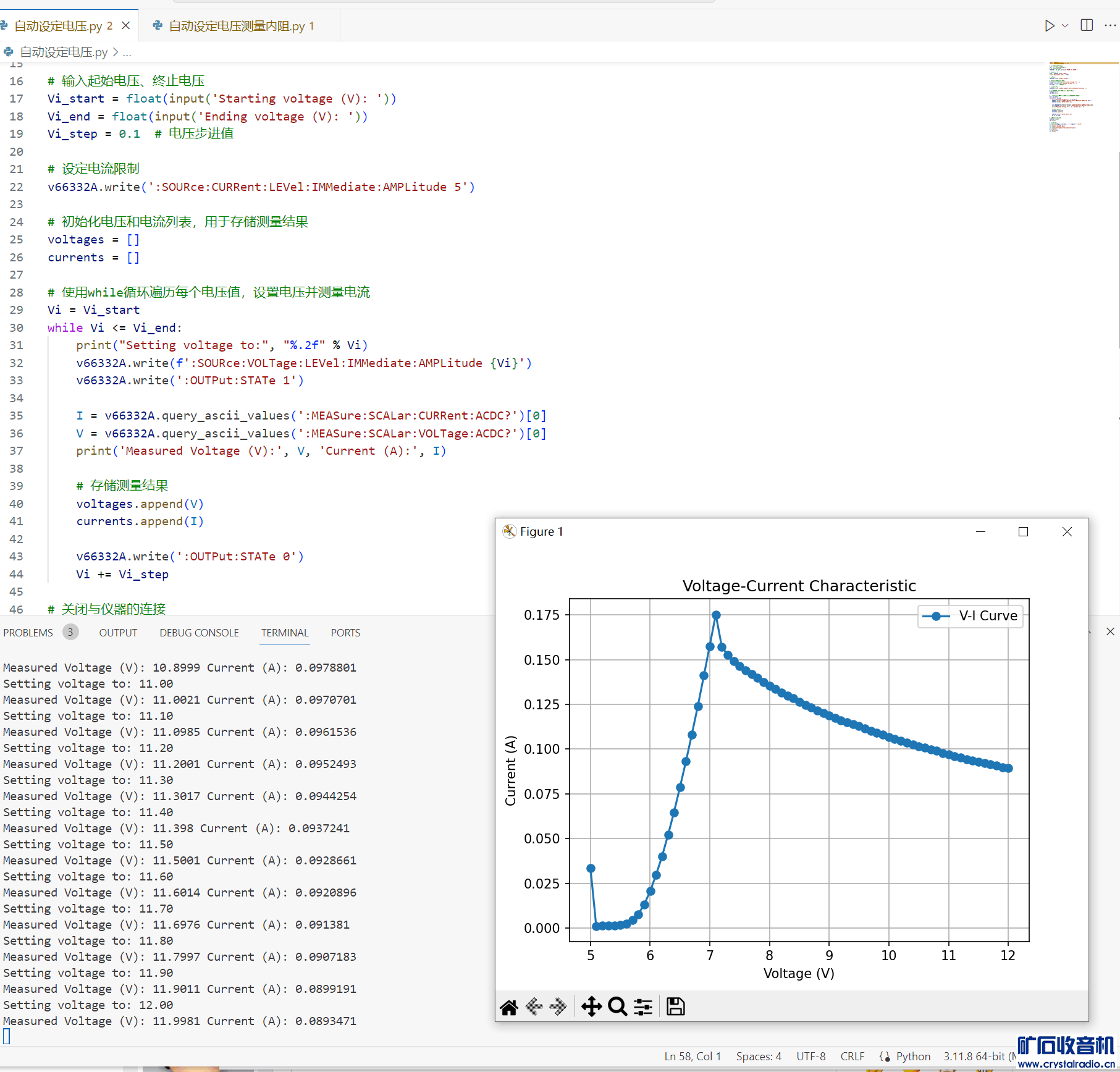
Task: Click line number 30 in the gutter
Action: [17, 327]
